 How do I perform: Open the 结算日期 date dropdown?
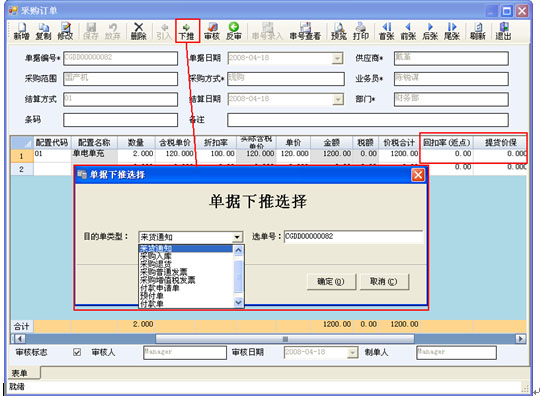(337, 100)
